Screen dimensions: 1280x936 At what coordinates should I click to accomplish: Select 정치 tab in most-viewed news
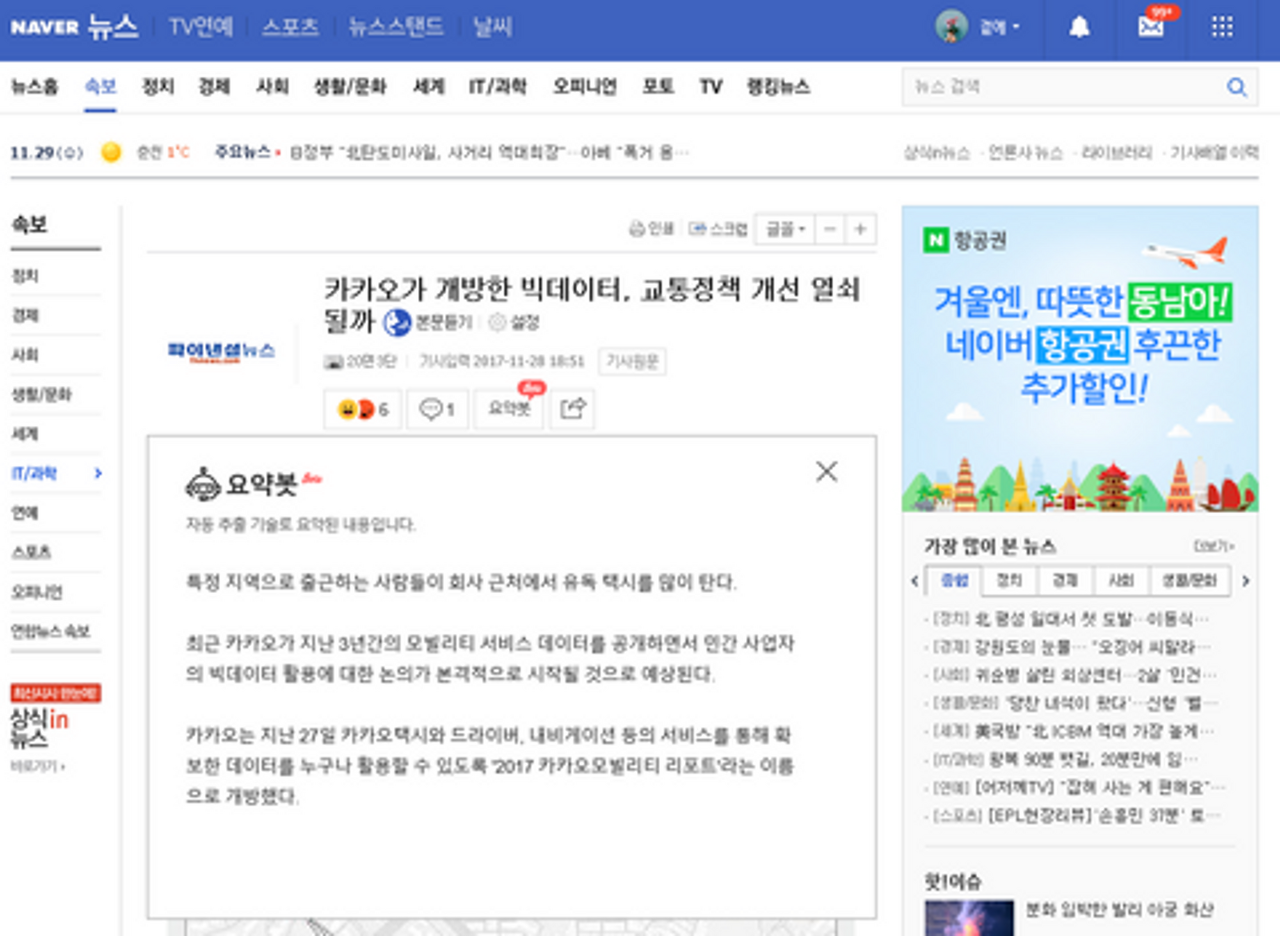[x=1009, y=580]
